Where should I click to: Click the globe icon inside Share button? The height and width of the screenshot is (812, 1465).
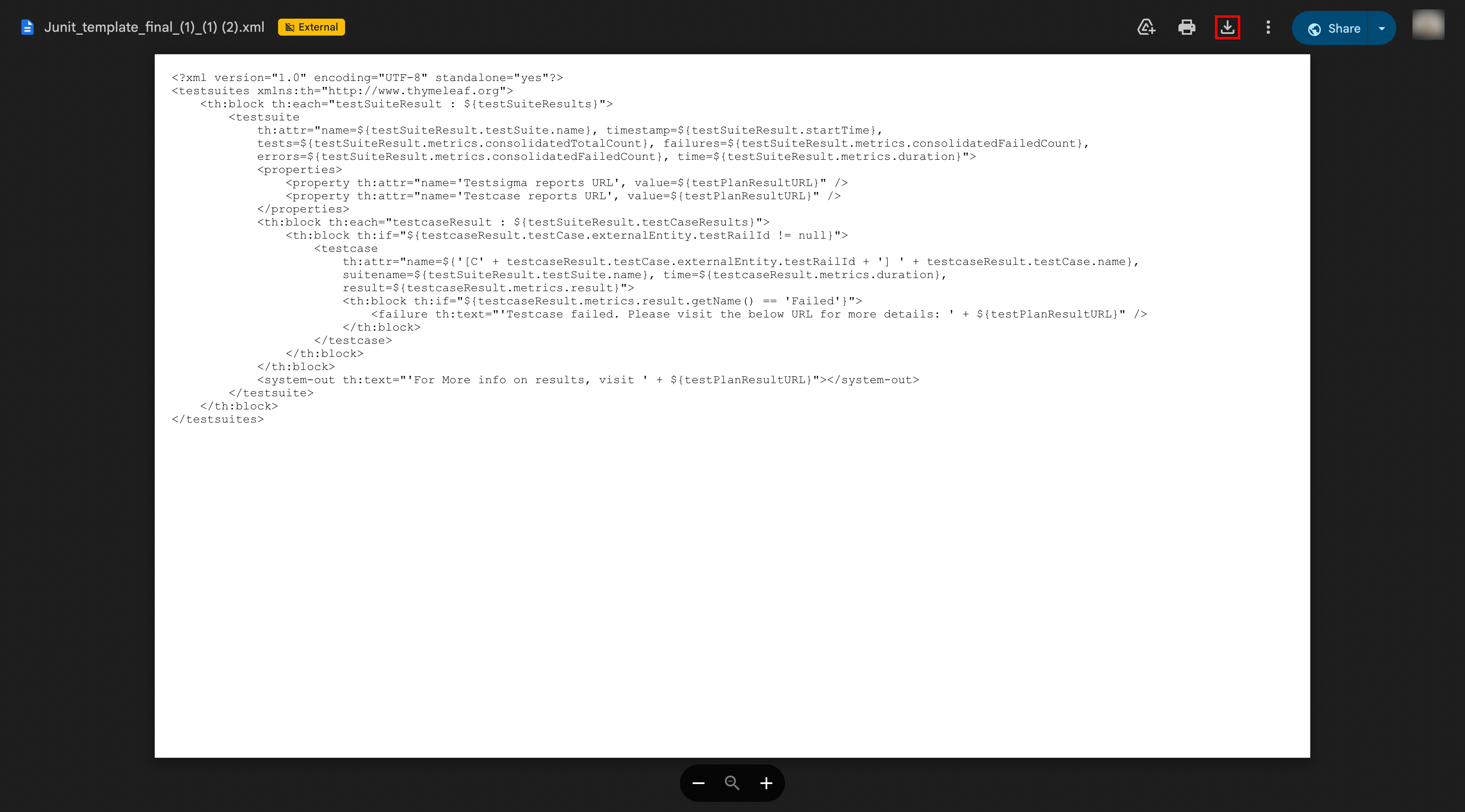[1314, 28]
